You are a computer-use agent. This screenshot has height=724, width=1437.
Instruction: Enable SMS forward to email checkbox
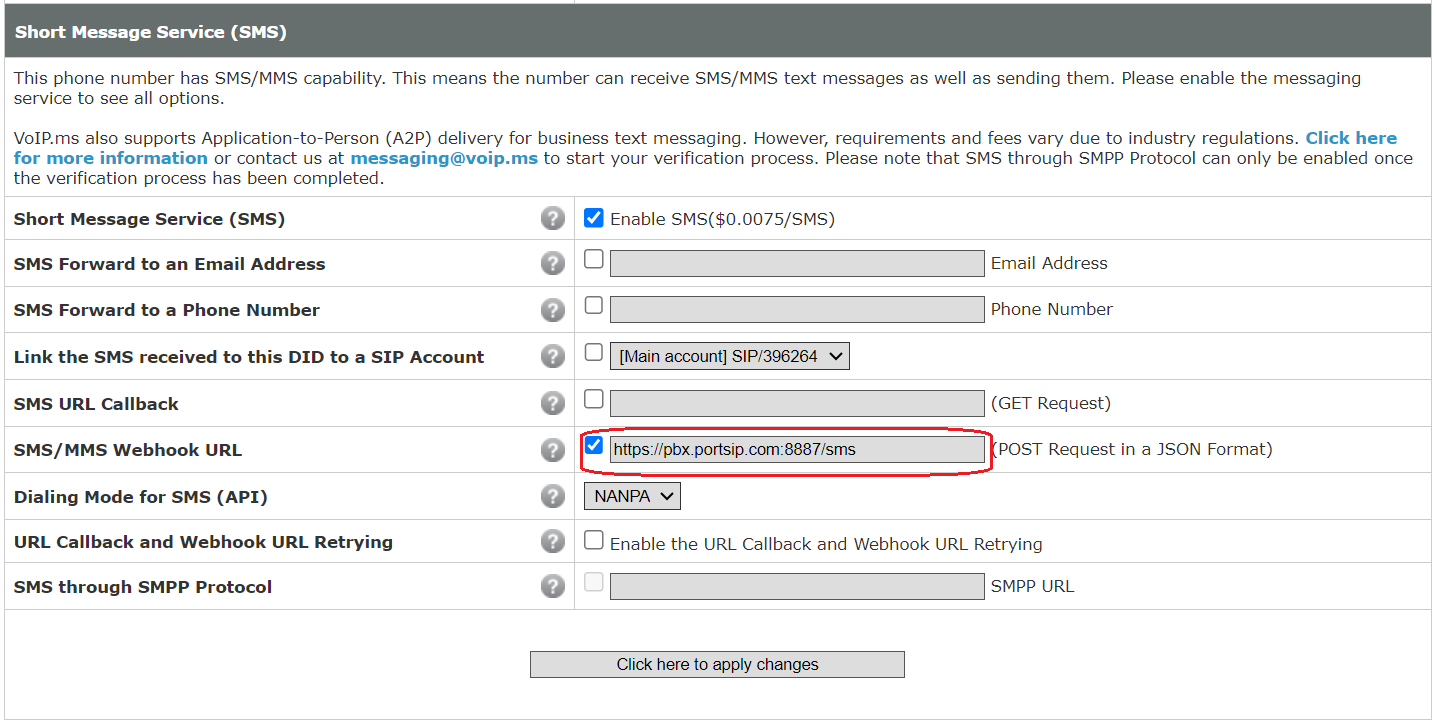tap(594, 259)
